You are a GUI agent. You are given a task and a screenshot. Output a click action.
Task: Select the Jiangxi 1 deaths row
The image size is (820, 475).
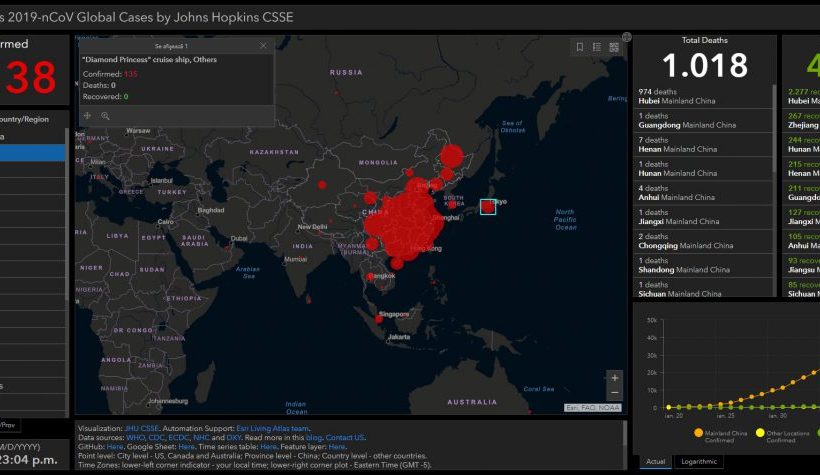point(703,217)
